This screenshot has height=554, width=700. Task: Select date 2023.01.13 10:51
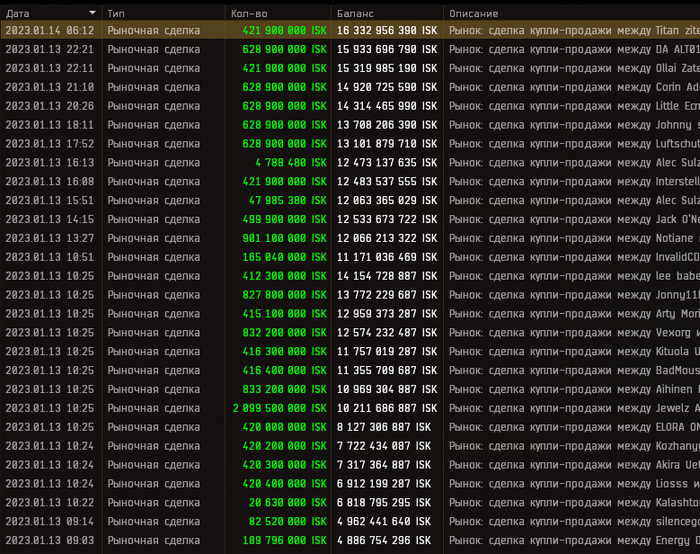pyautogui.click(x=50, y=257)
